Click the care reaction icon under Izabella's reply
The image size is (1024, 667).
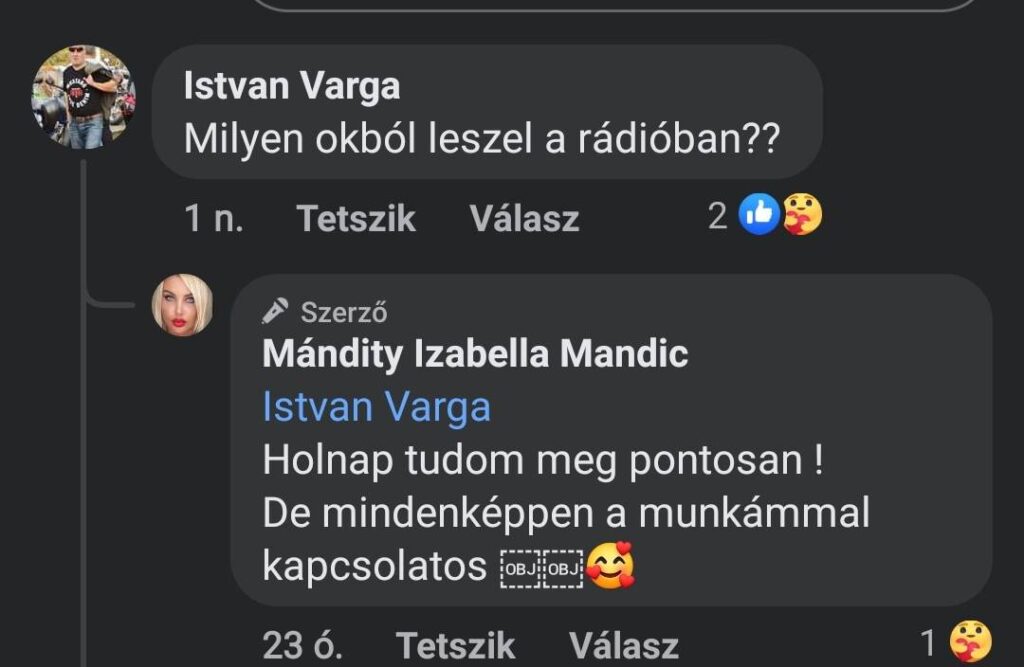pos(971,642)
